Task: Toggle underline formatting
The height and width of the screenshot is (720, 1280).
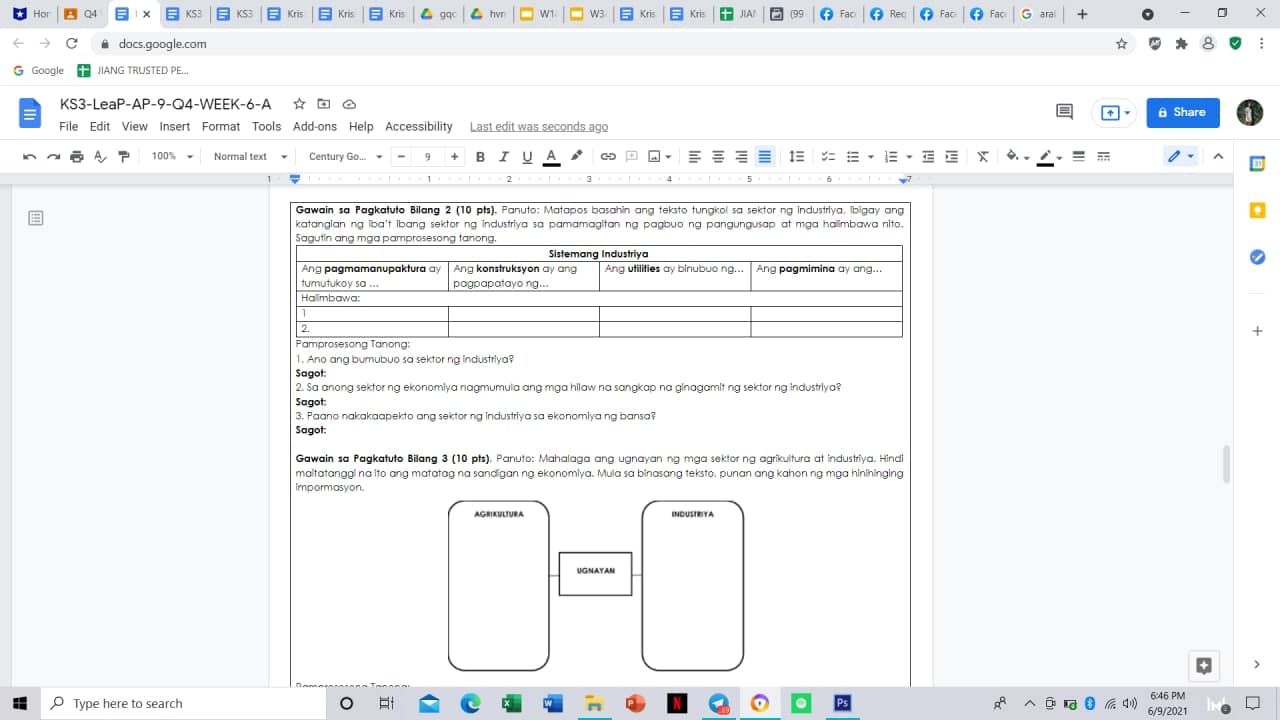Action: click(527, 157)
